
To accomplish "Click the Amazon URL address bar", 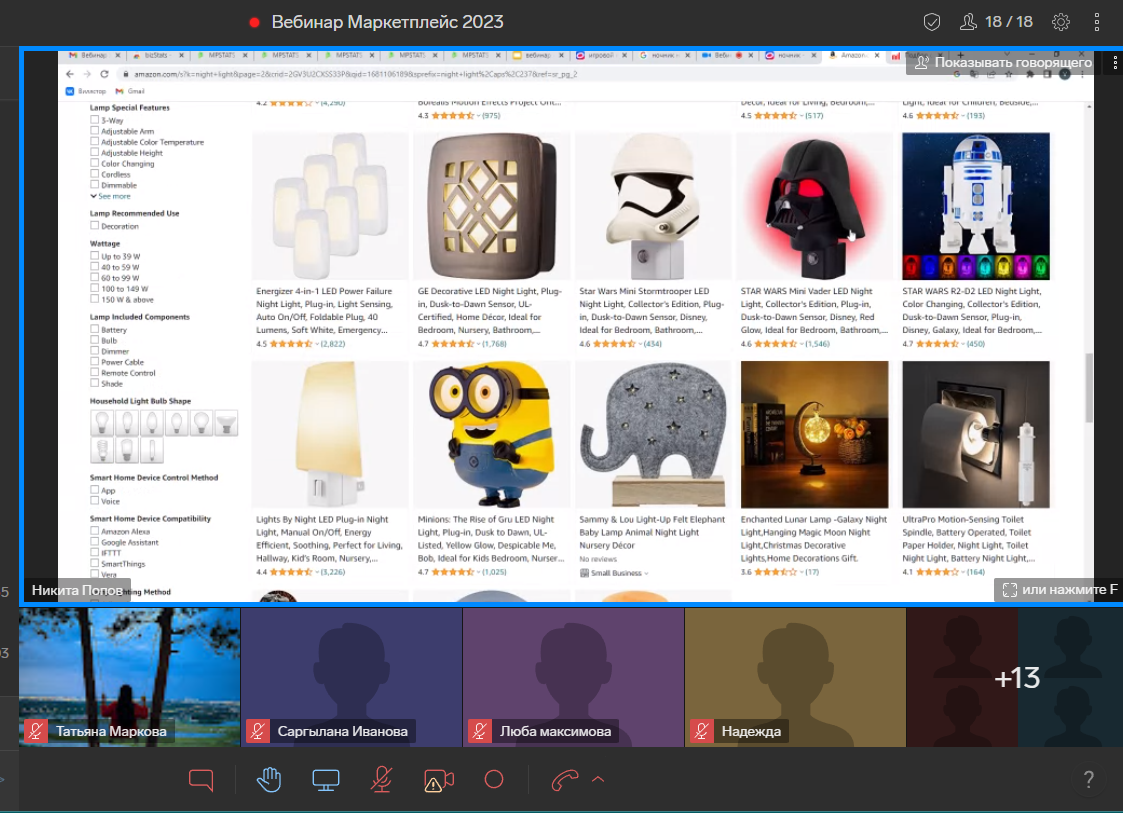I will coord(356,74).
